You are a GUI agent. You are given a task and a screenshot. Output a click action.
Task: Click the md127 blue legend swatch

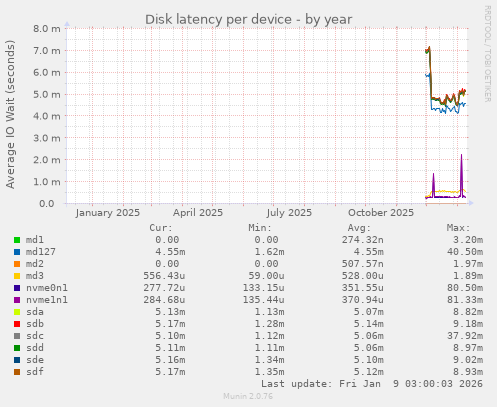pyautogui.click(x=17, y=252)
